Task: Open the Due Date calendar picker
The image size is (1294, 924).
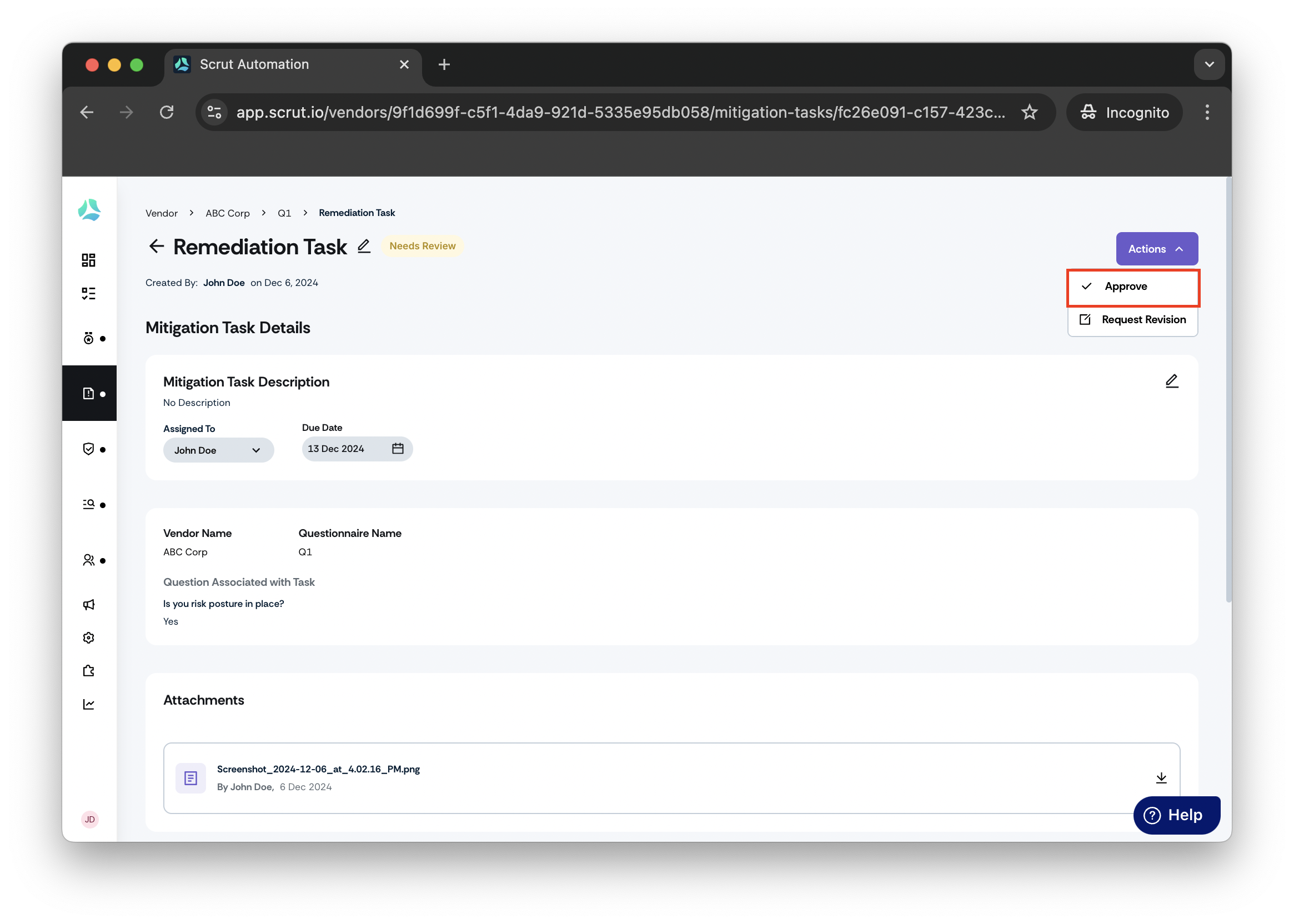Action: [x=398, y=448]
